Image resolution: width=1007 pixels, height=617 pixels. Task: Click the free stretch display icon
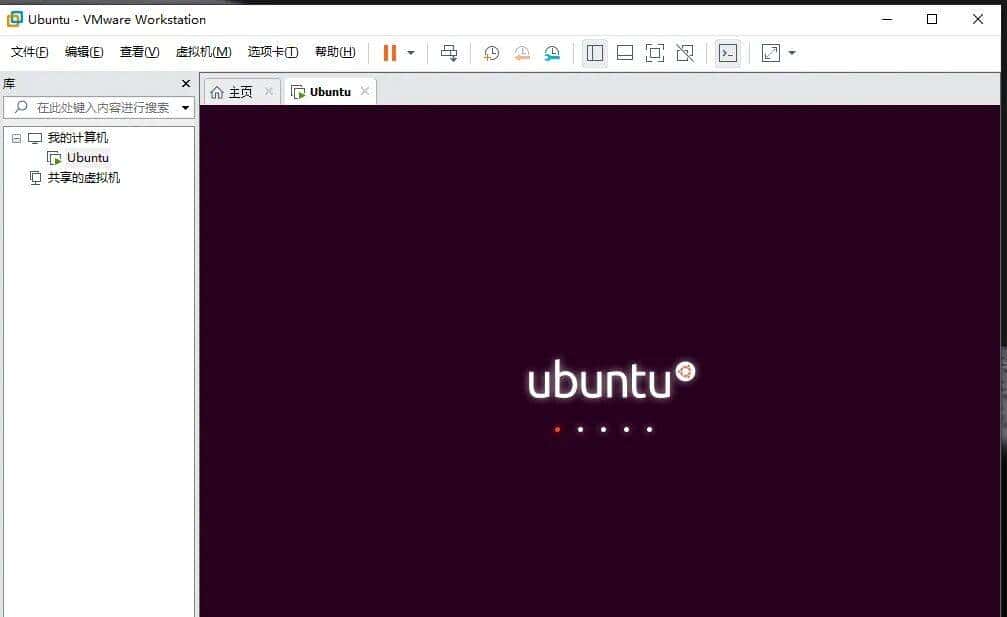click(770, 52)
